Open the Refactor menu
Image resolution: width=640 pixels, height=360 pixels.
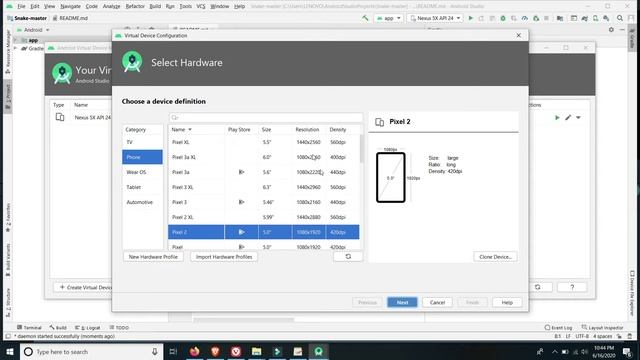point(135,7)
